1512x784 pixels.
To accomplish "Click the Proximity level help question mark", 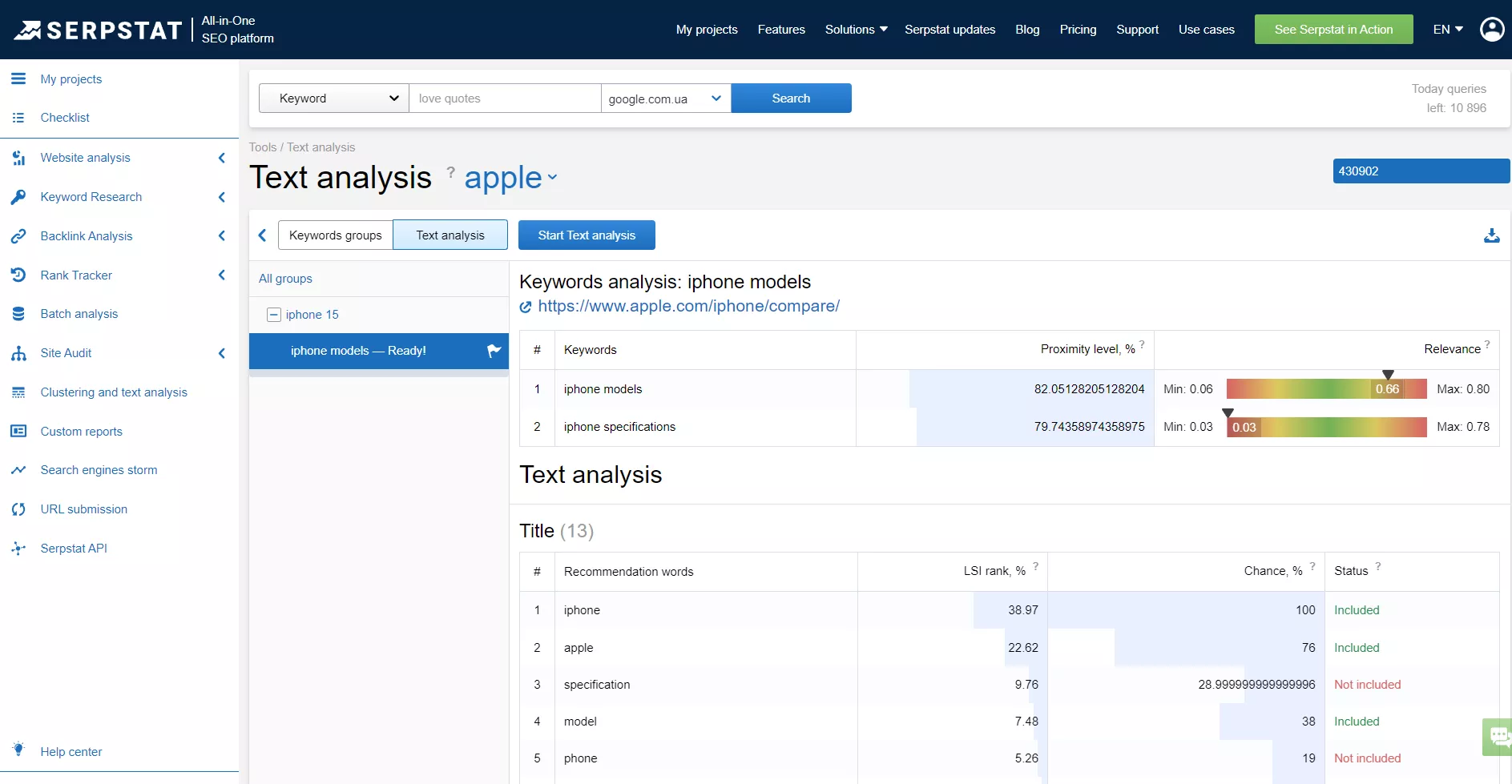I will coord(1142,344).
